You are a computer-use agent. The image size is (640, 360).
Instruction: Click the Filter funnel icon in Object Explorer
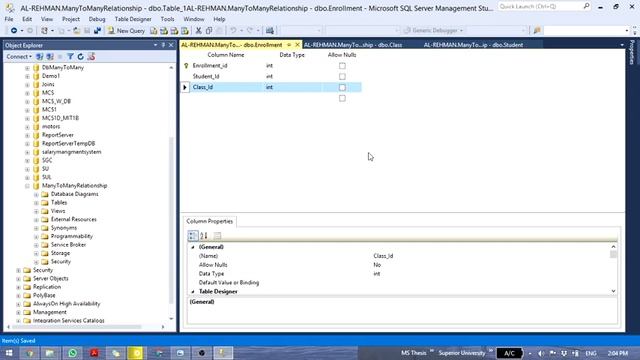click(x=70, y=57)
